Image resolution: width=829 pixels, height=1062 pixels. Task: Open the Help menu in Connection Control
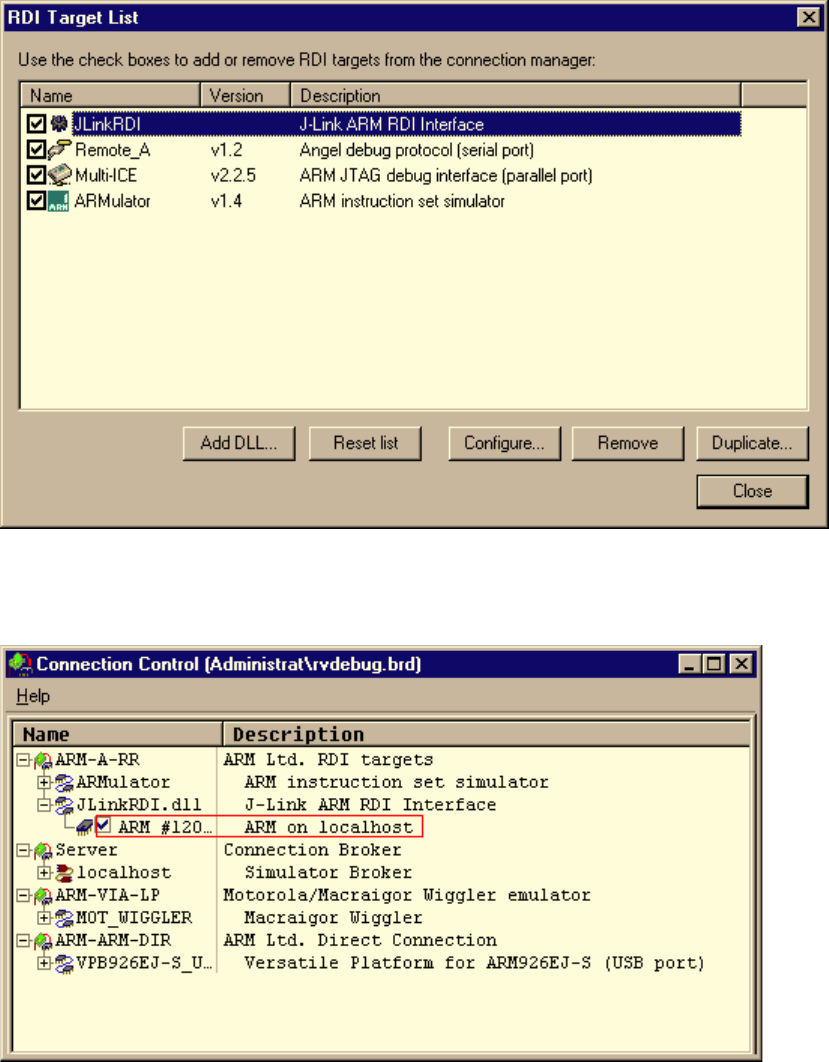pyautogui.click(x=33, y=696)
